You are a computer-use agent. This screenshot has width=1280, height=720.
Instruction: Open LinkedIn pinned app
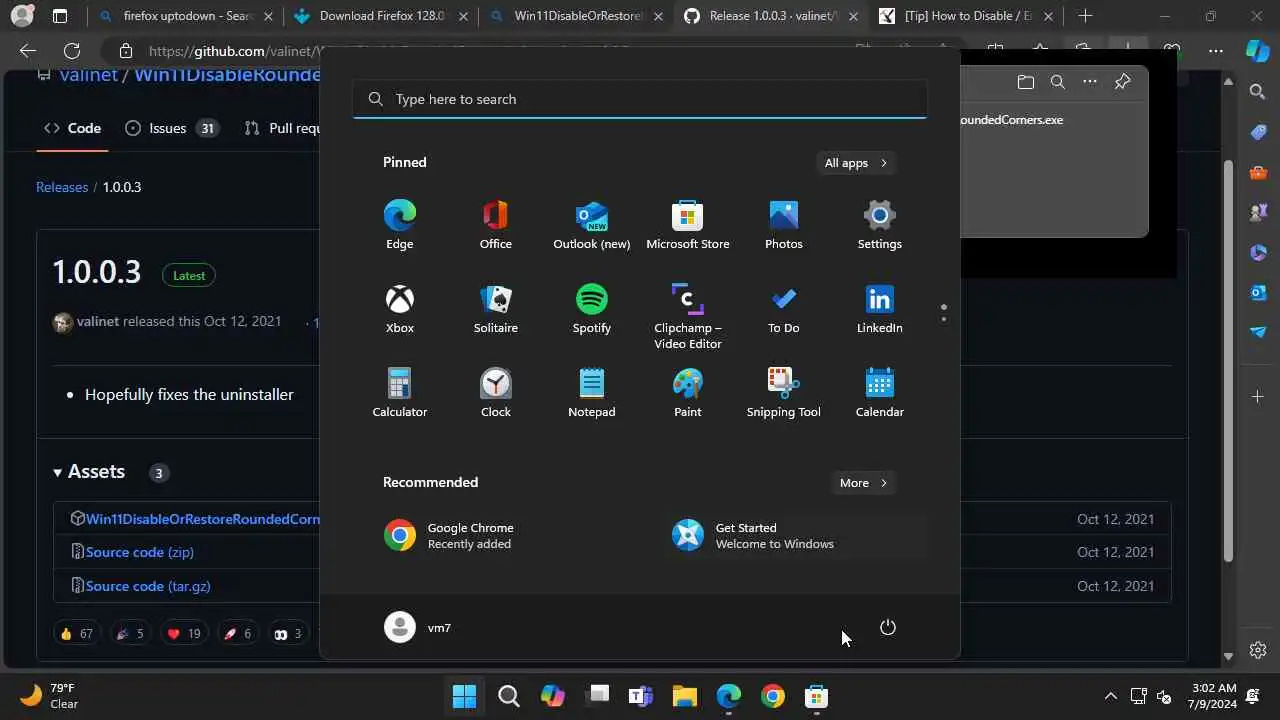(x=879, y=309)
